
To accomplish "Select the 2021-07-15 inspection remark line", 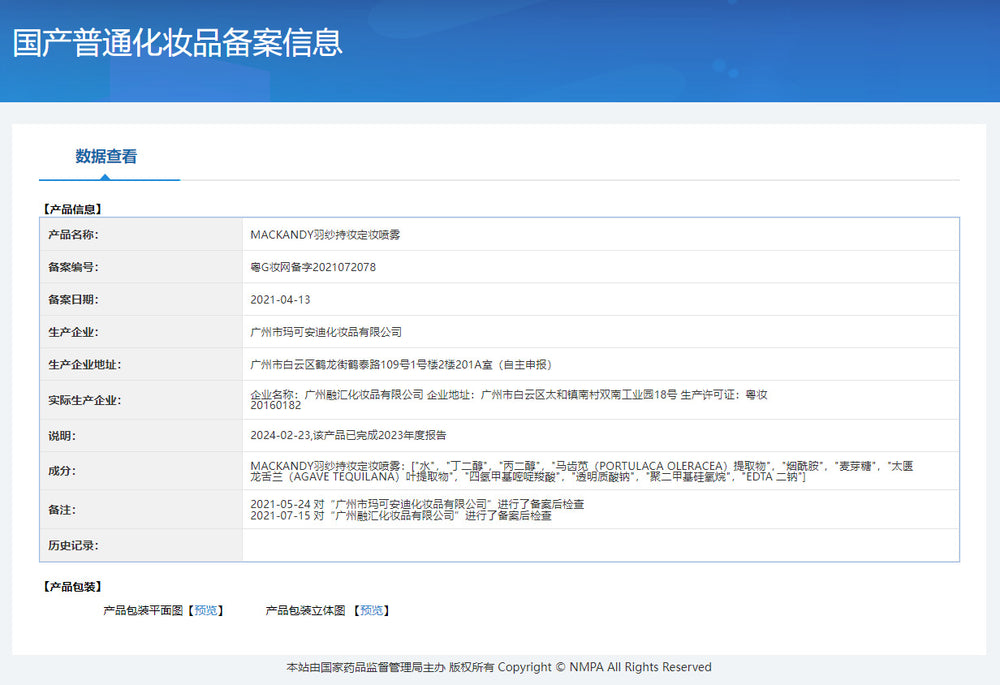I will tap(401, 515).
